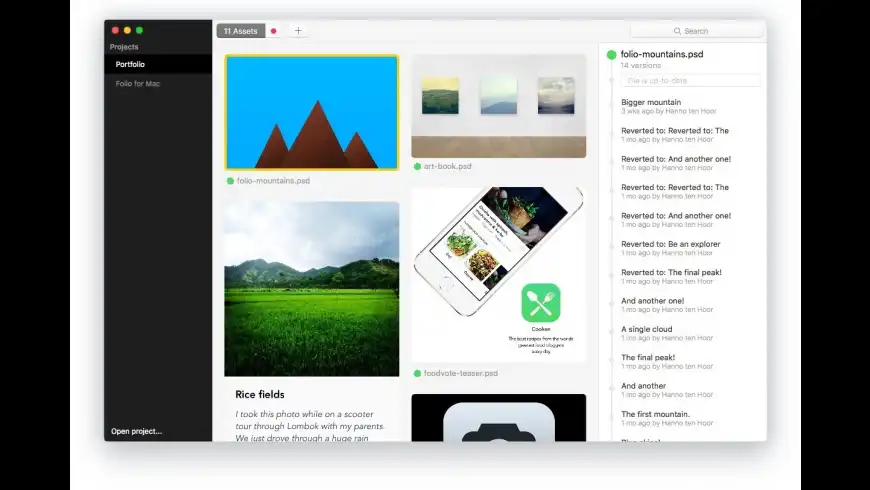The width and height of the screenshot is (870, 490).
Task: Open the Portfolio project
Action: [158, 64]
